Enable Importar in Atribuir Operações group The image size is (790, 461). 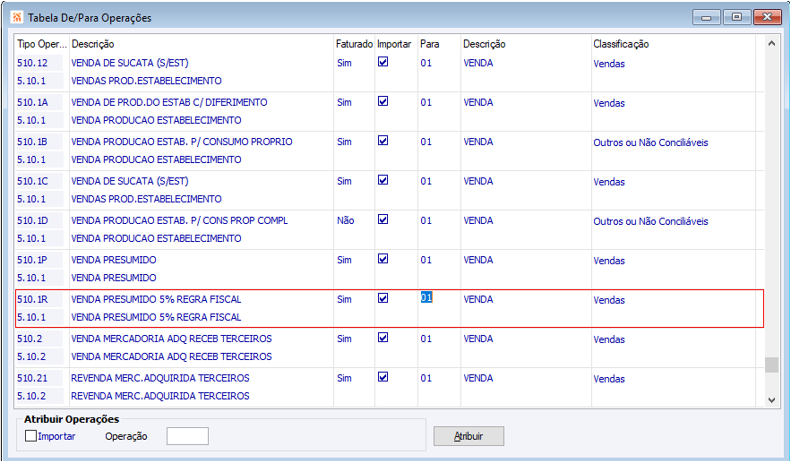(x=31, y=436)
